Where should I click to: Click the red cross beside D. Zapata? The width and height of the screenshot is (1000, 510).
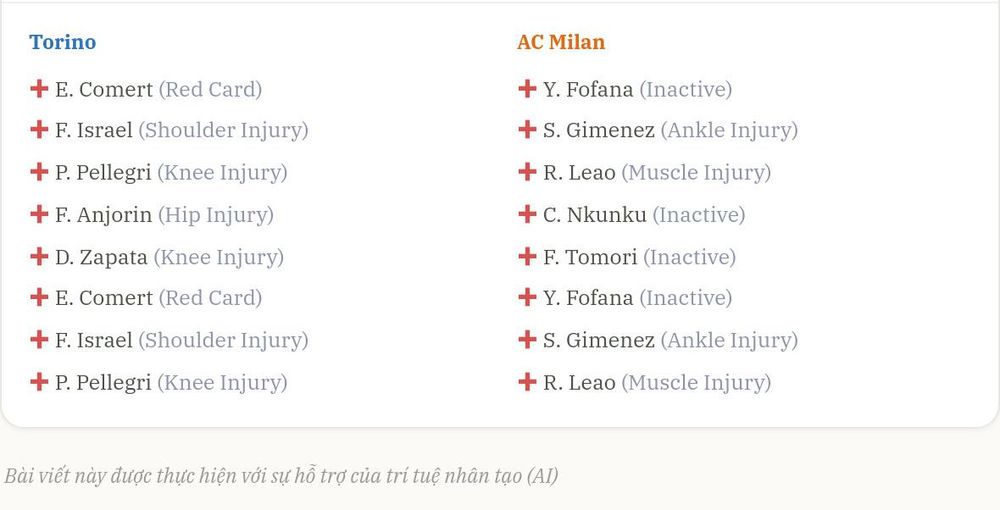(x=39, y=256)
